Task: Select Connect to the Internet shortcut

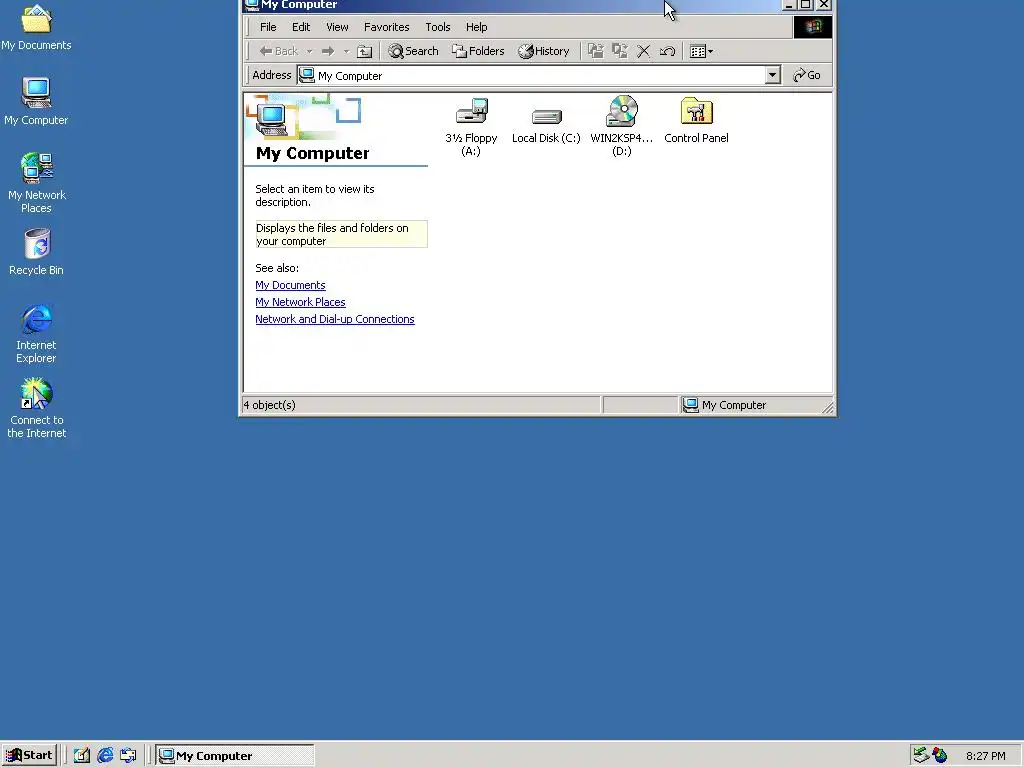Action: pos(36,408)
